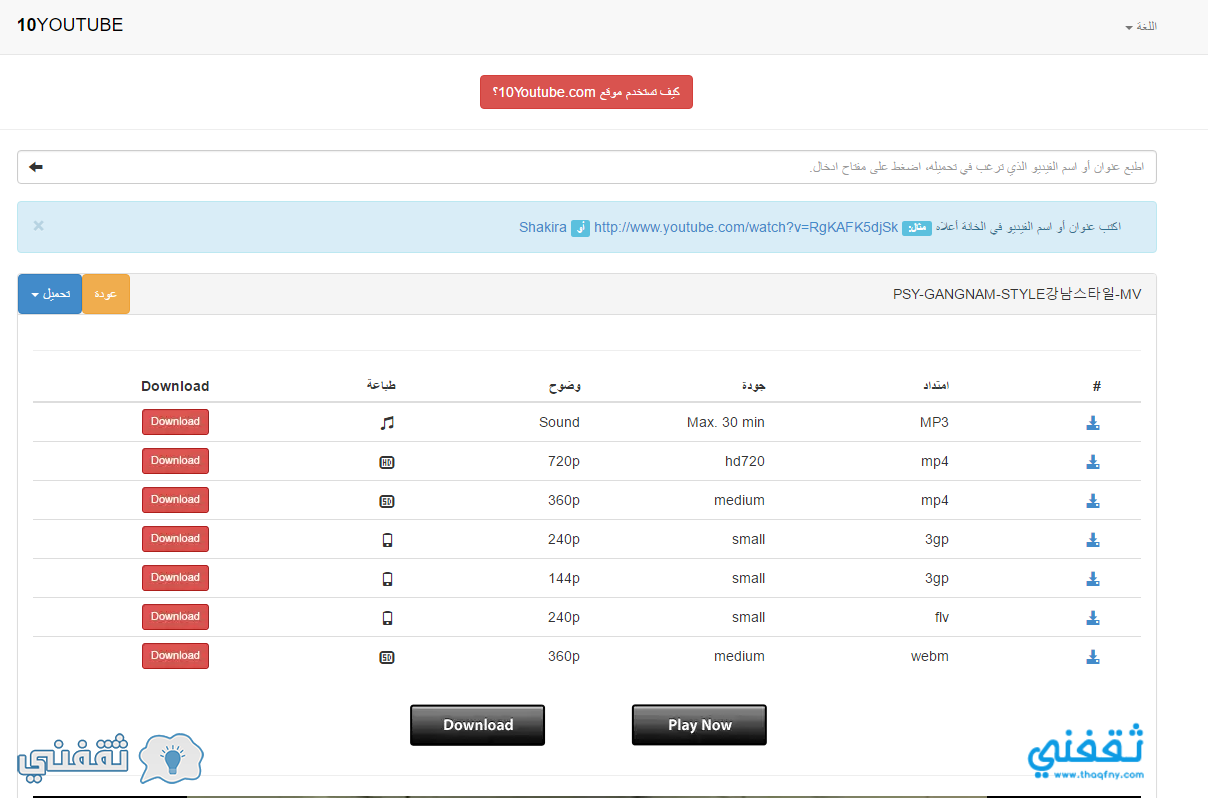Screen dimensions: 1208x798
Task: Click the Max. 30 min cell
Action: 726,422
